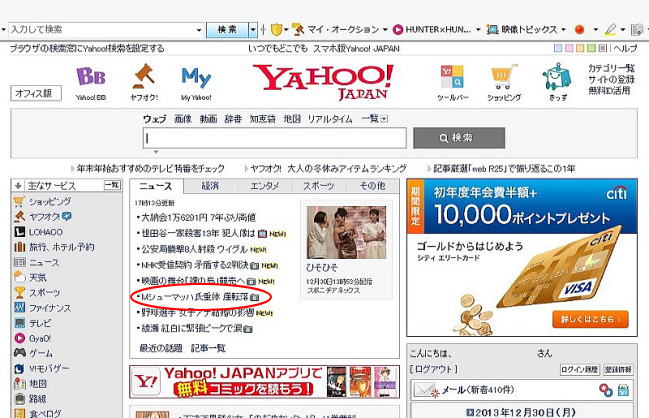Click the main Yahoo search input field

pos(275,138)
